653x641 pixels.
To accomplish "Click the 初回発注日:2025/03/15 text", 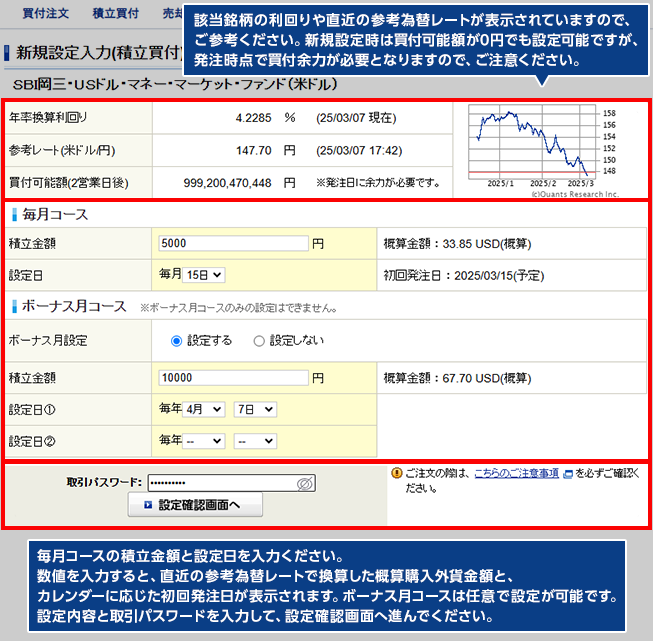I will (464, 276).
